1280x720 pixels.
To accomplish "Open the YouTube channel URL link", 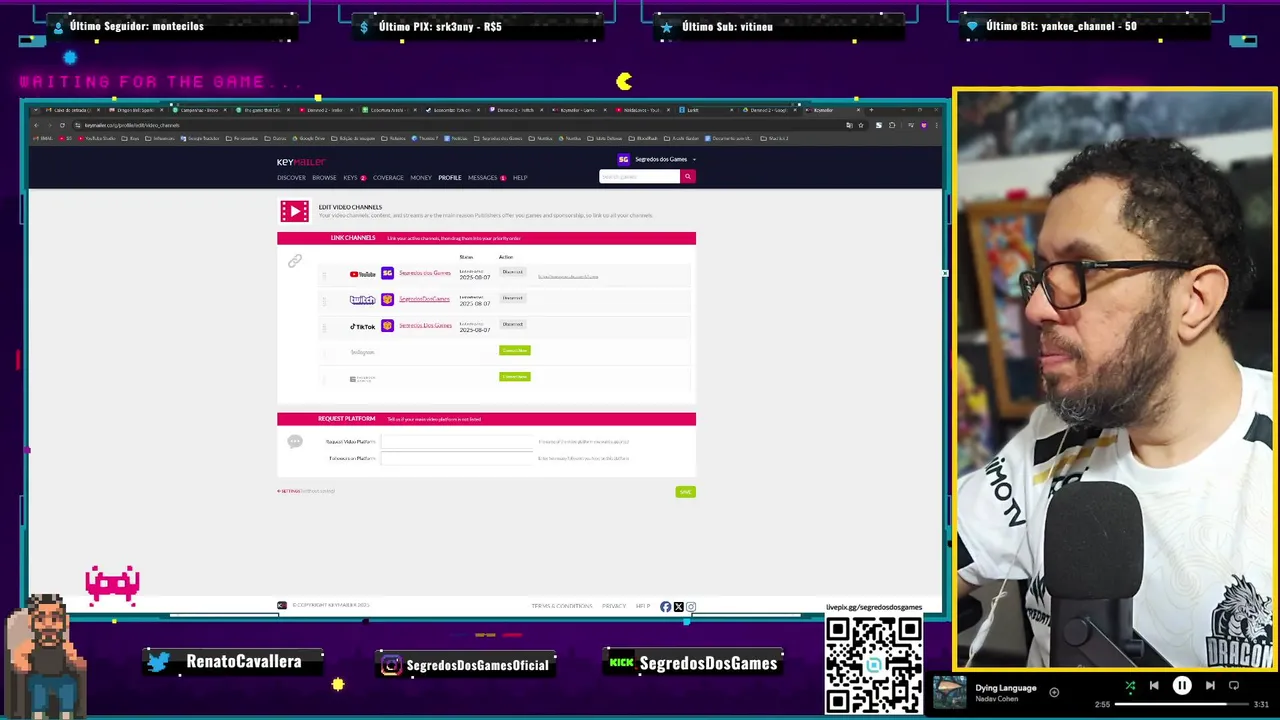I will coord(568,277).
